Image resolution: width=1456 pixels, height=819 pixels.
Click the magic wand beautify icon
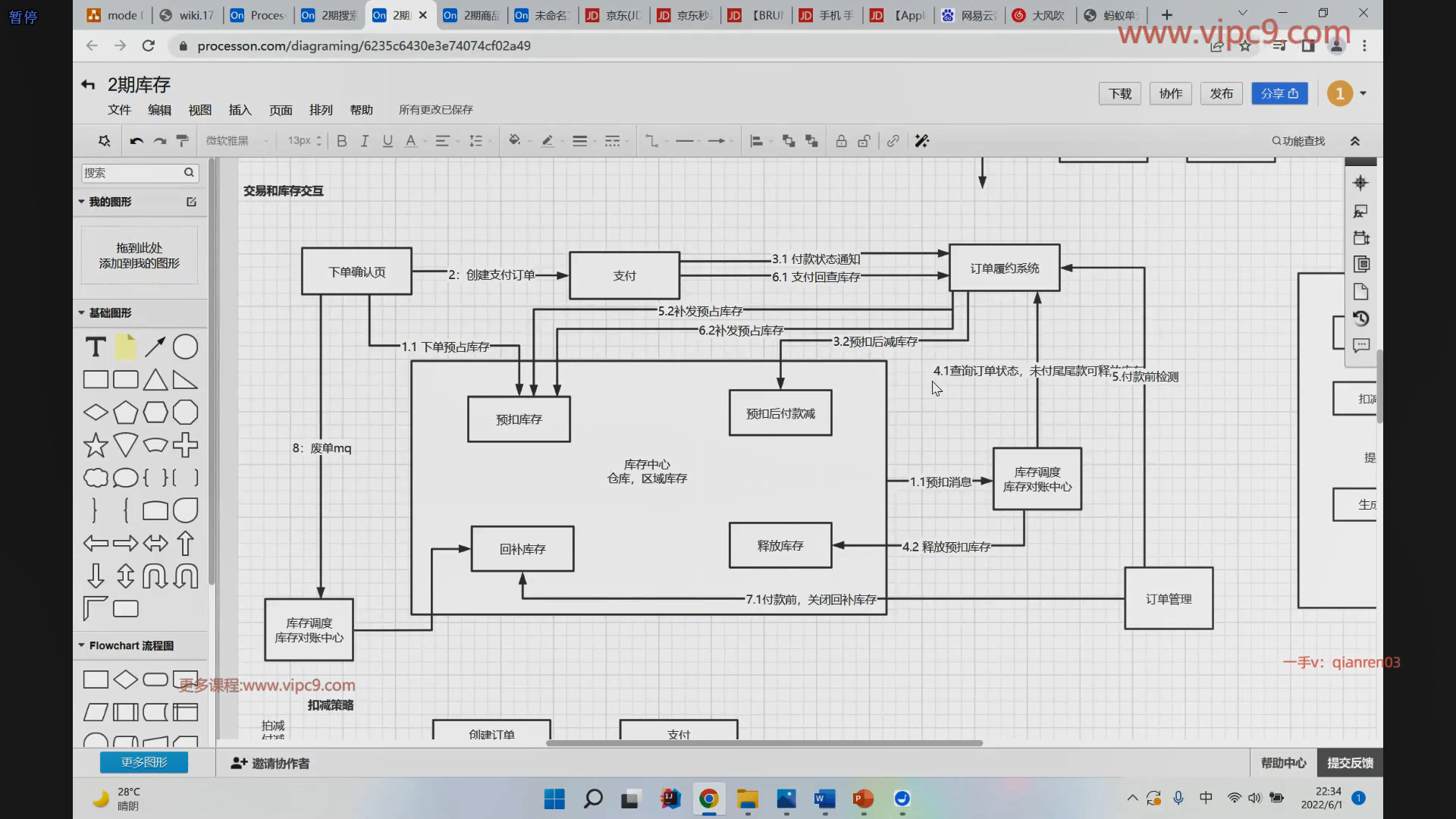coord(921,141)
